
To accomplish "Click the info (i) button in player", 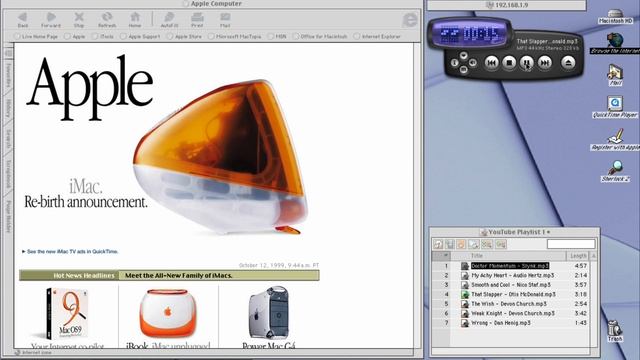I will click(x=454, y=62).
